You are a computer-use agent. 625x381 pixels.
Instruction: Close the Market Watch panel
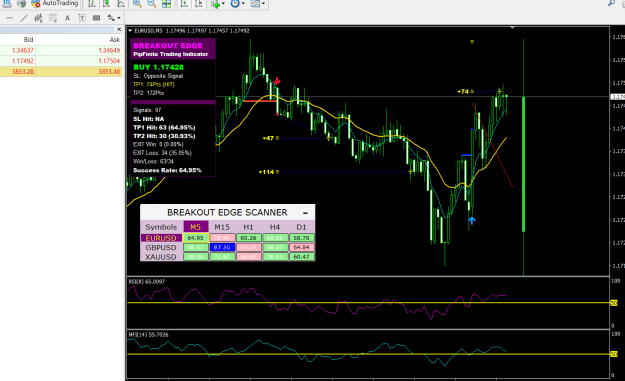click(119, 29)
